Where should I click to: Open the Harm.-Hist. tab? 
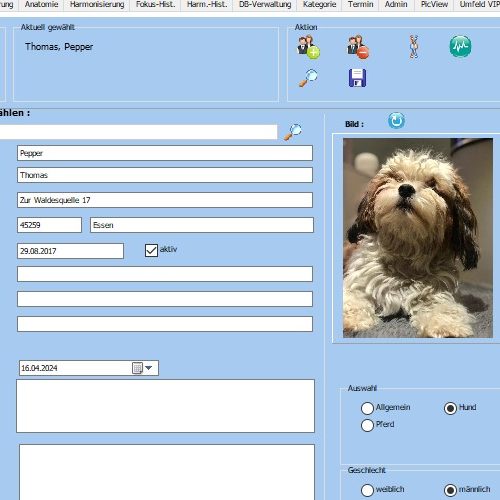click(207, 5)
